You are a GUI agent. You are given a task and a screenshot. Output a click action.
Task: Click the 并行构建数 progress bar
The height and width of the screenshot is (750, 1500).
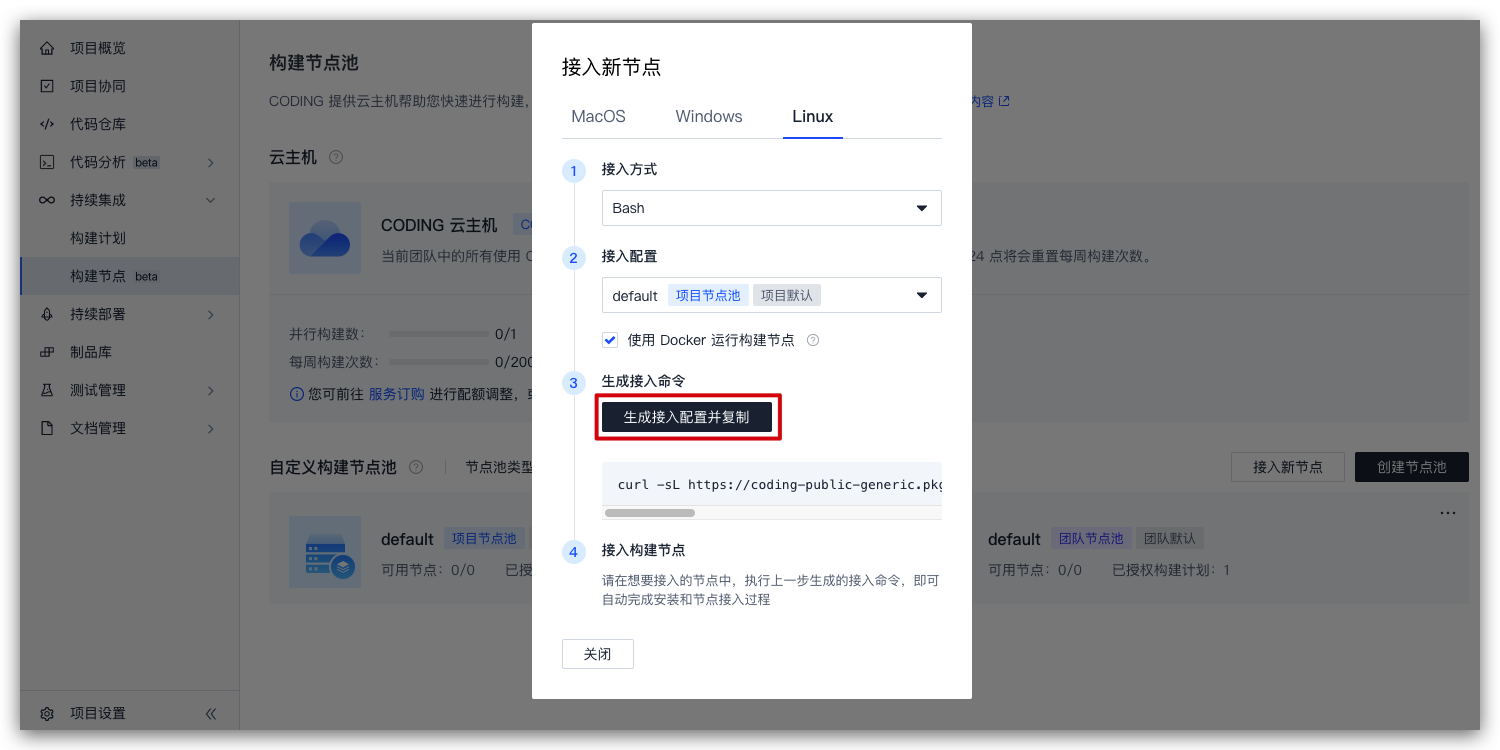pos(439,334)
